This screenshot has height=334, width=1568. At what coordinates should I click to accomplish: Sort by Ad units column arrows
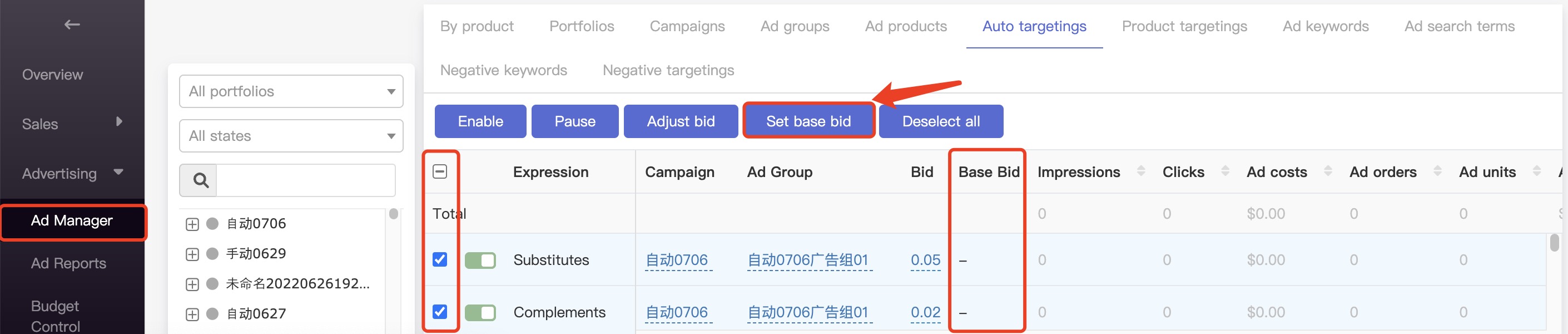[1536, 171]
